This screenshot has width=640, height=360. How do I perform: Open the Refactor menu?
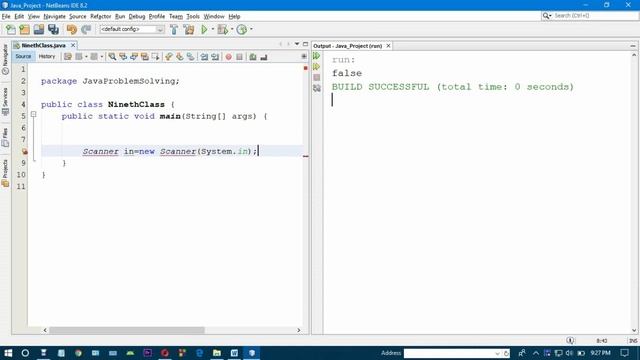pos(101,17)
